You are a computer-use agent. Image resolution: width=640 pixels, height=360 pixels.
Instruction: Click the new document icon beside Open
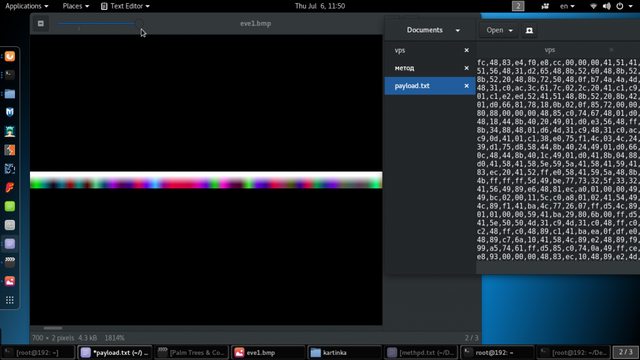529,31
